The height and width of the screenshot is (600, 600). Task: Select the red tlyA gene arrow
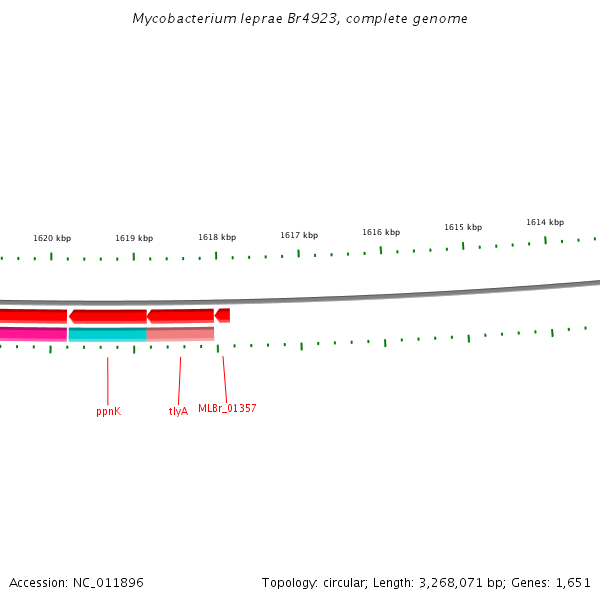(181, 316)
